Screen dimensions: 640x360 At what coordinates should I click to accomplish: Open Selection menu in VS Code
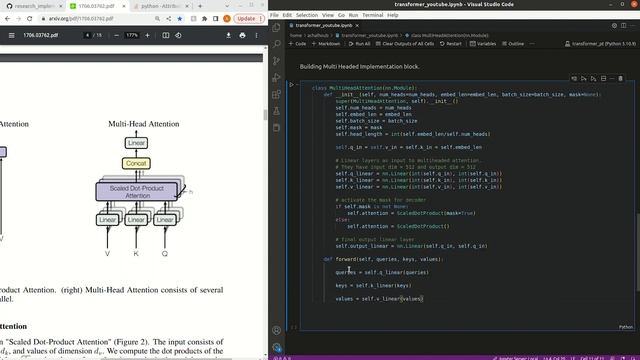point(307,15)
